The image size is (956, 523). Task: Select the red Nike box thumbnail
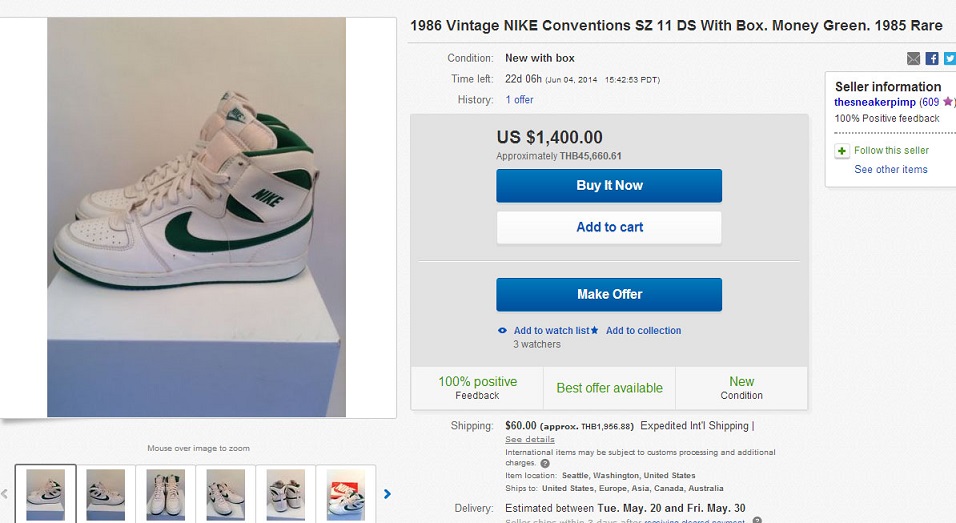click(346, 494)
